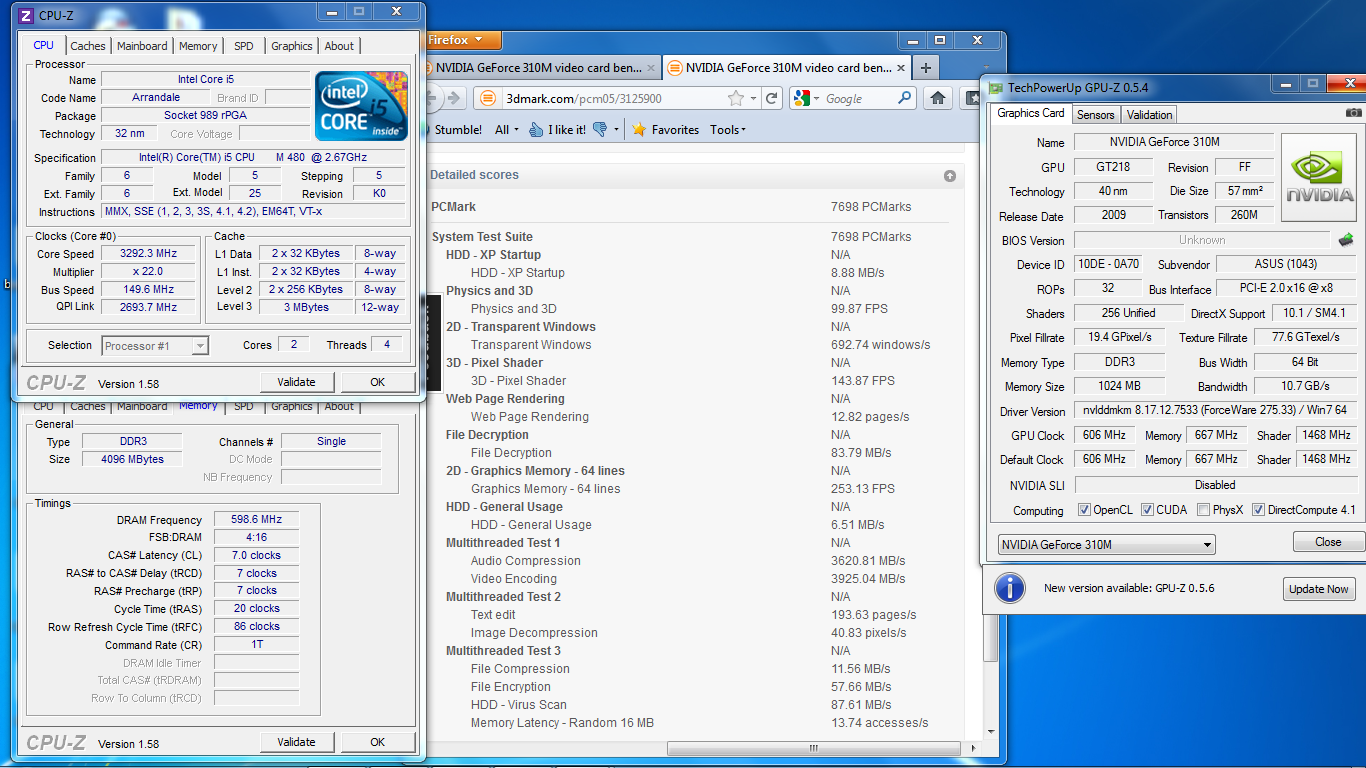1366x768 pixels.
Task: Click the CPU-Z title bar icon
Action: pos(26,15)
